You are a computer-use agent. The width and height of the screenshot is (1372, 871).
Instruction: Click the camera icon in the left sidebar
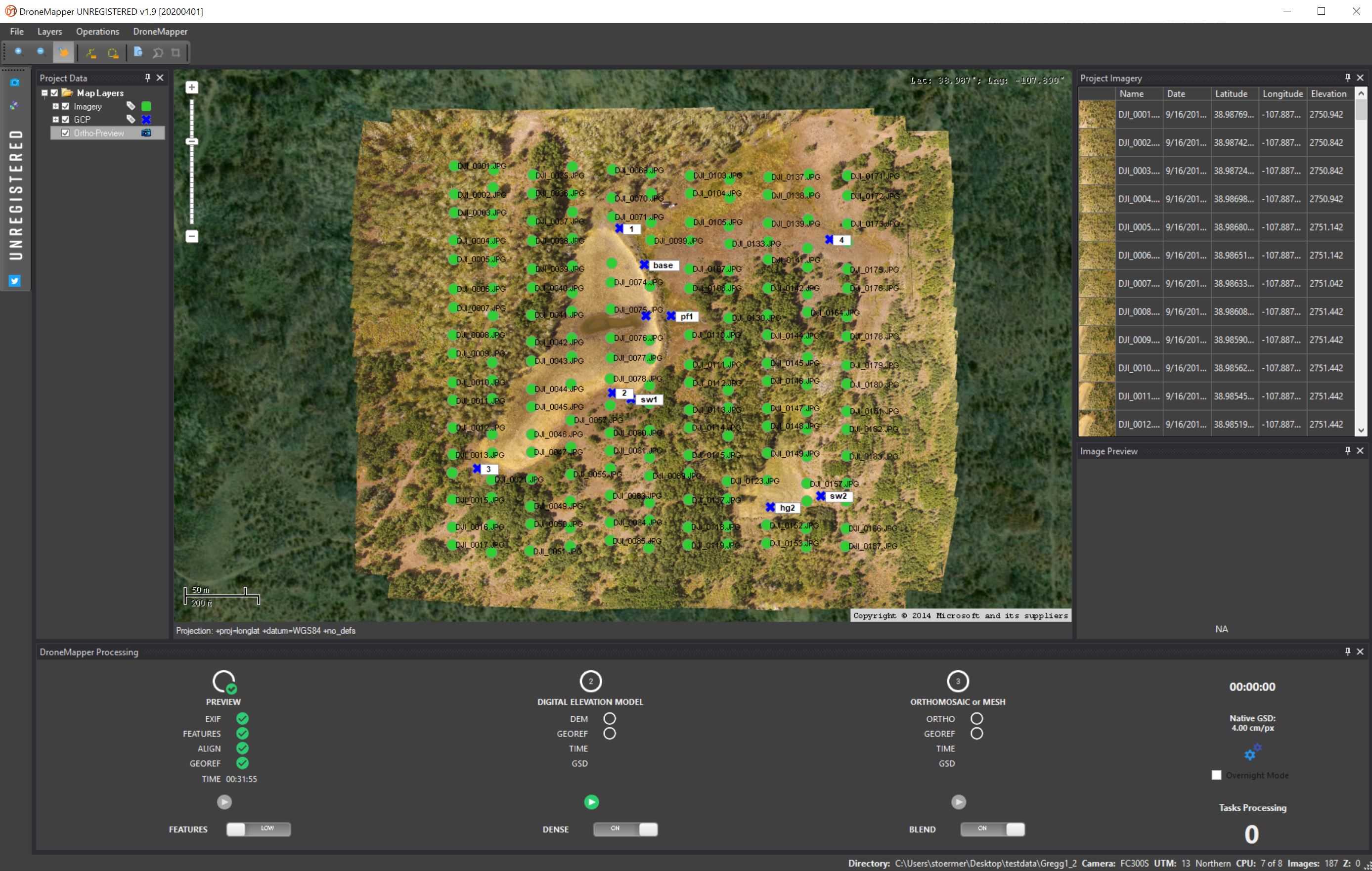pos(14,82)
